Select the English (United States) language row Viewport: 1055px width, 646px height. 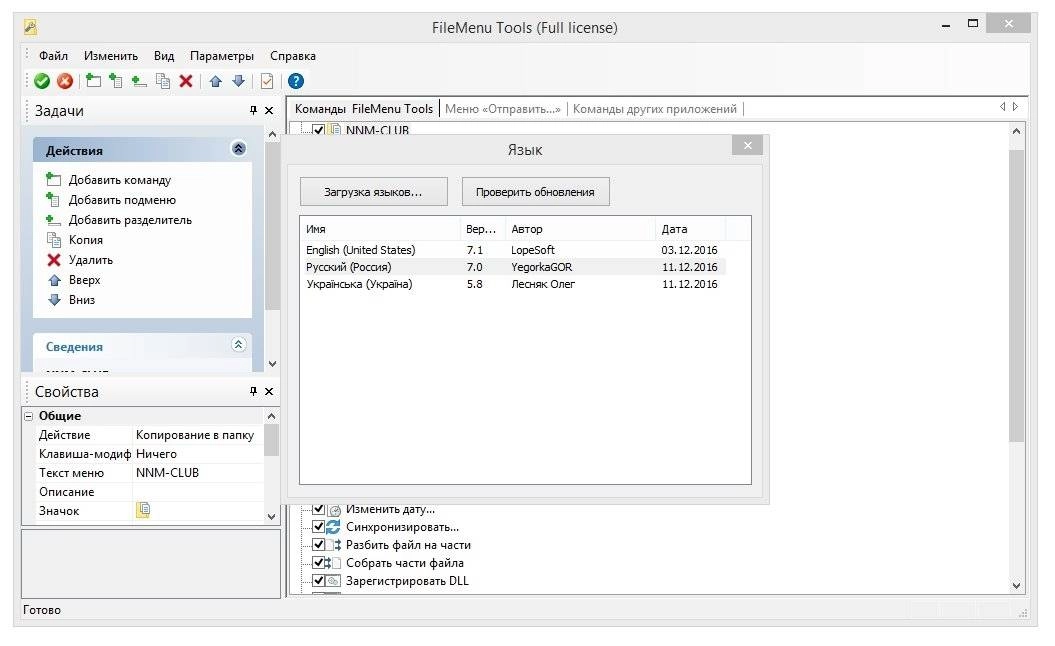click(513, 250)
